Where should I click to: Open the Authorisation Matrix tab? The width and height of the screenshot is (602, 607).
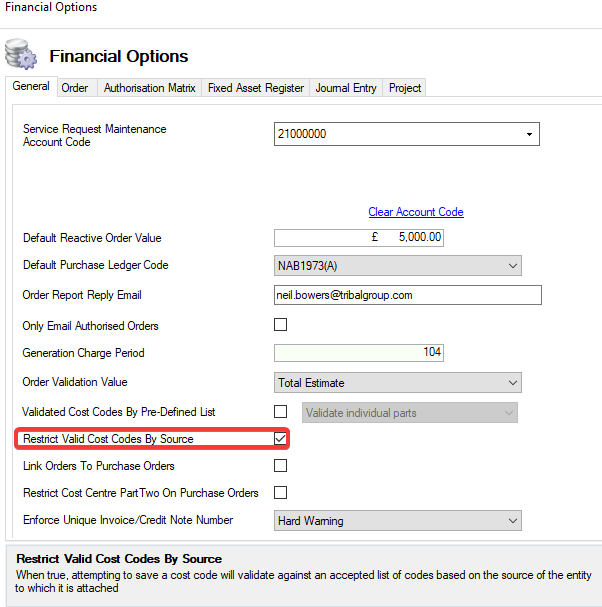point(149,88)
